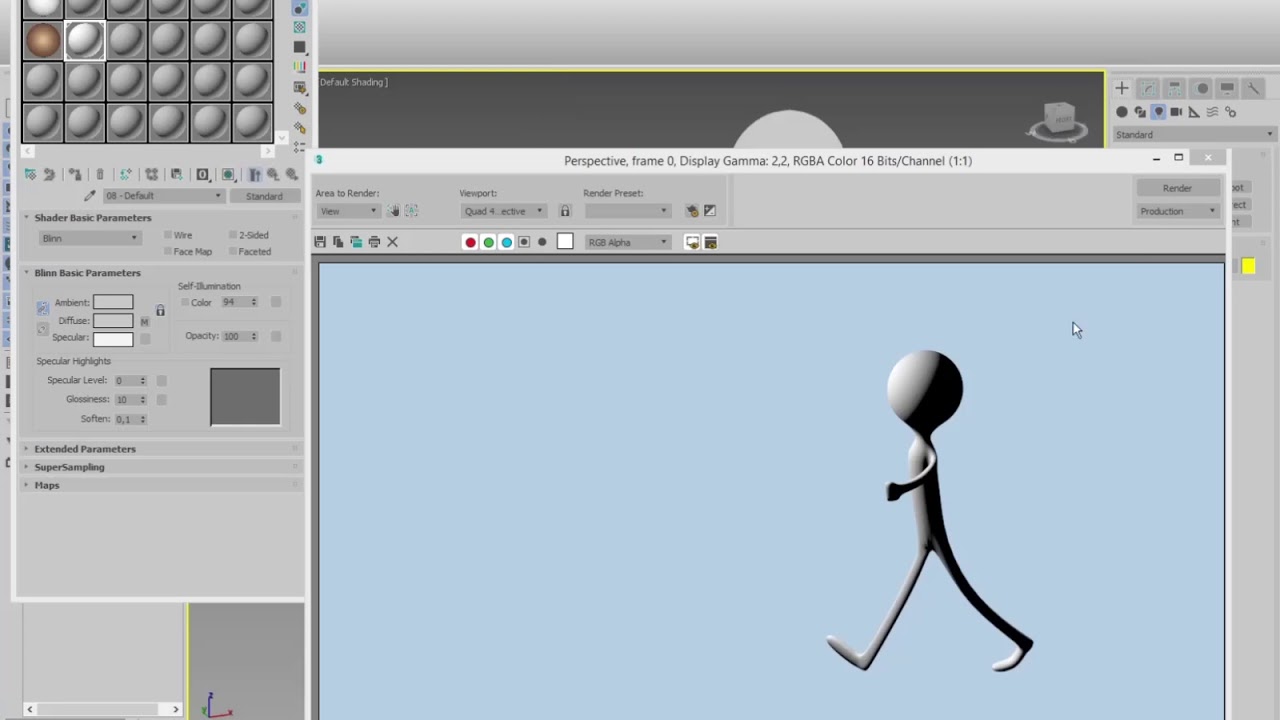Screen dimensions: 1280x720
Task: Enable the 2-Sided checkbox
Action: [x=233, y=235]
